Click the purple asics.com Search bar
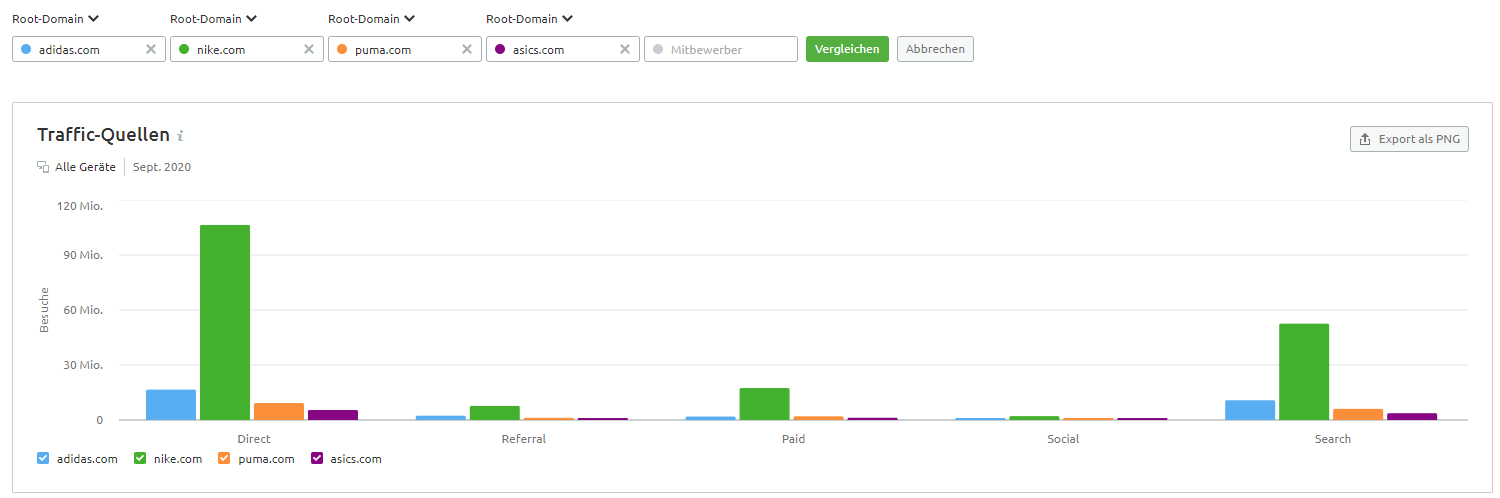 [x=1412, y=416]
